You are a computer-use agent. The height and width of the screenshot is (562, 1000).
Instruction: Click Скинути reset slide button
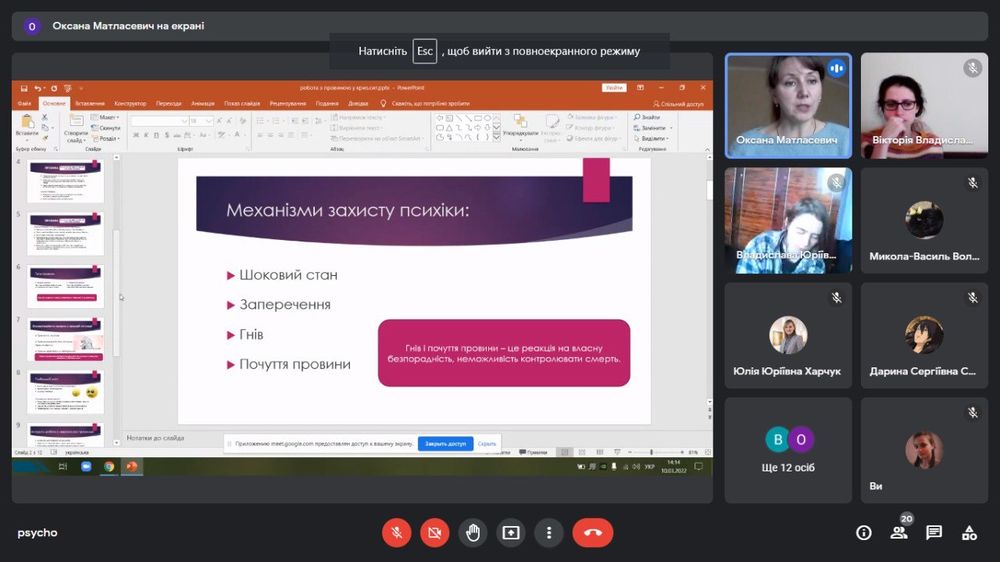(x=105, y=128)
